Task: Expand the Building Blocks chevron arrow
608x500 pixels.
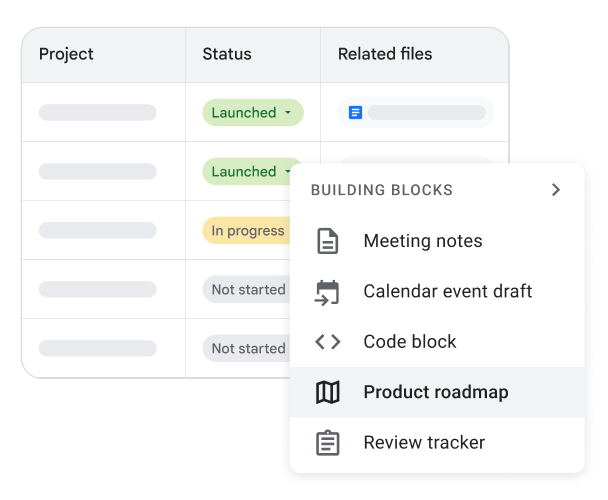Action: [556, 190]
